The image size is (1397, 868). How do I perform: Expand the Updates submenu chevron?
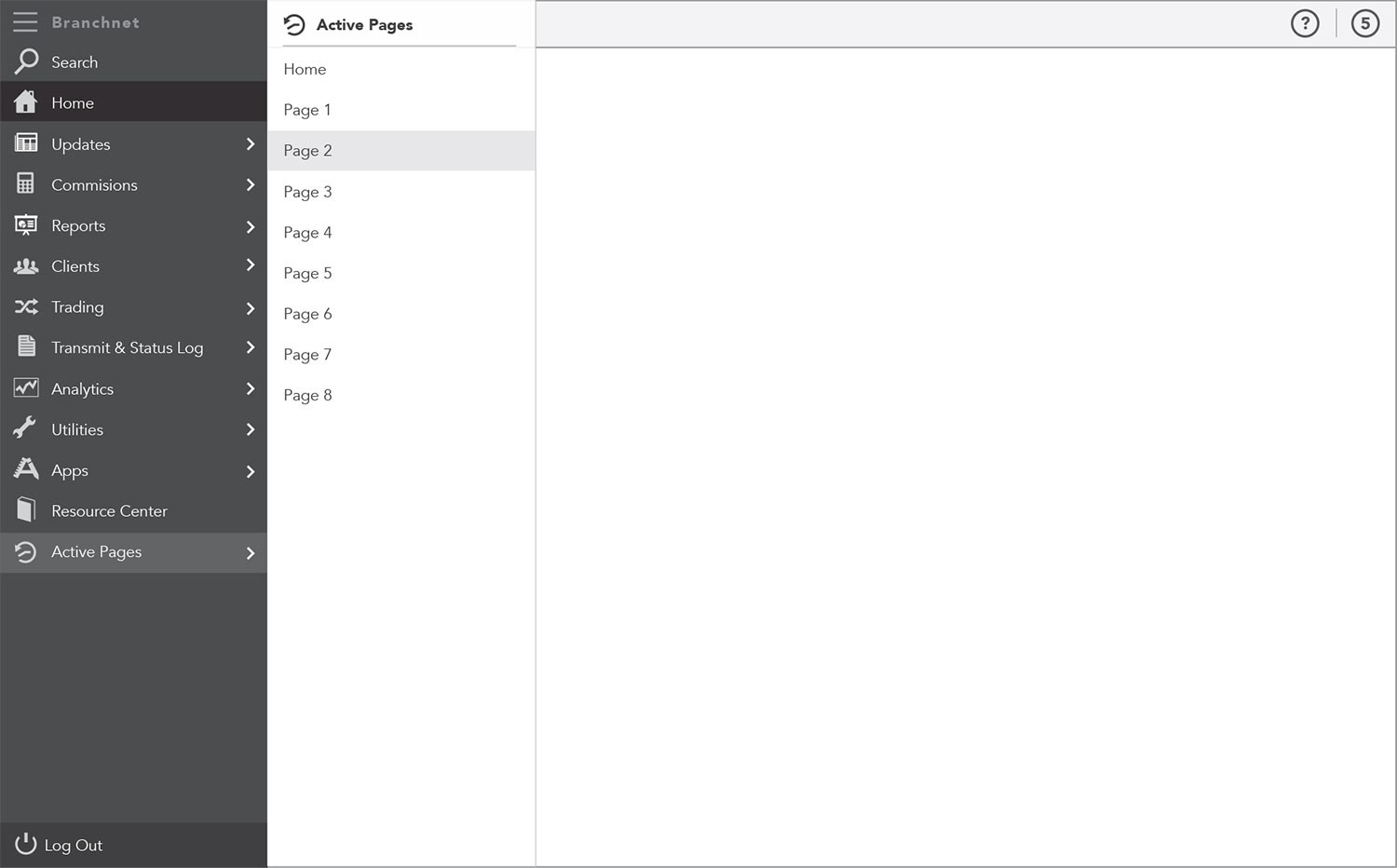click(251, 143)
